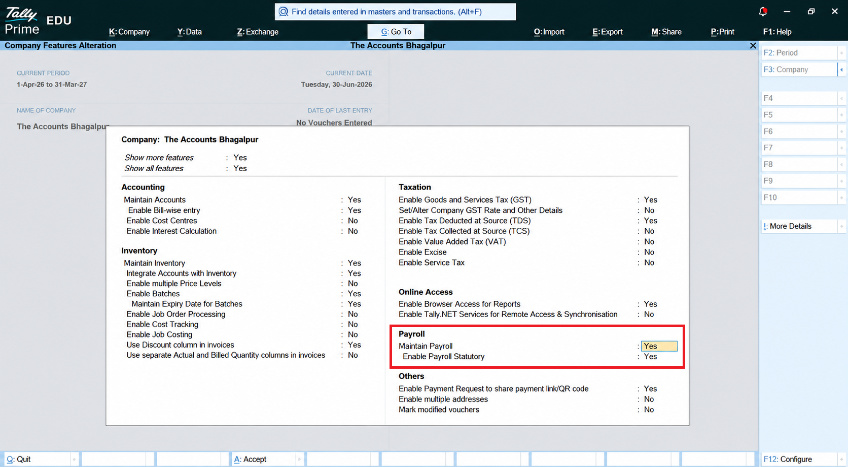Open I: More Details
This screenshot has height=467, width=848.
[x=799, y=226]
